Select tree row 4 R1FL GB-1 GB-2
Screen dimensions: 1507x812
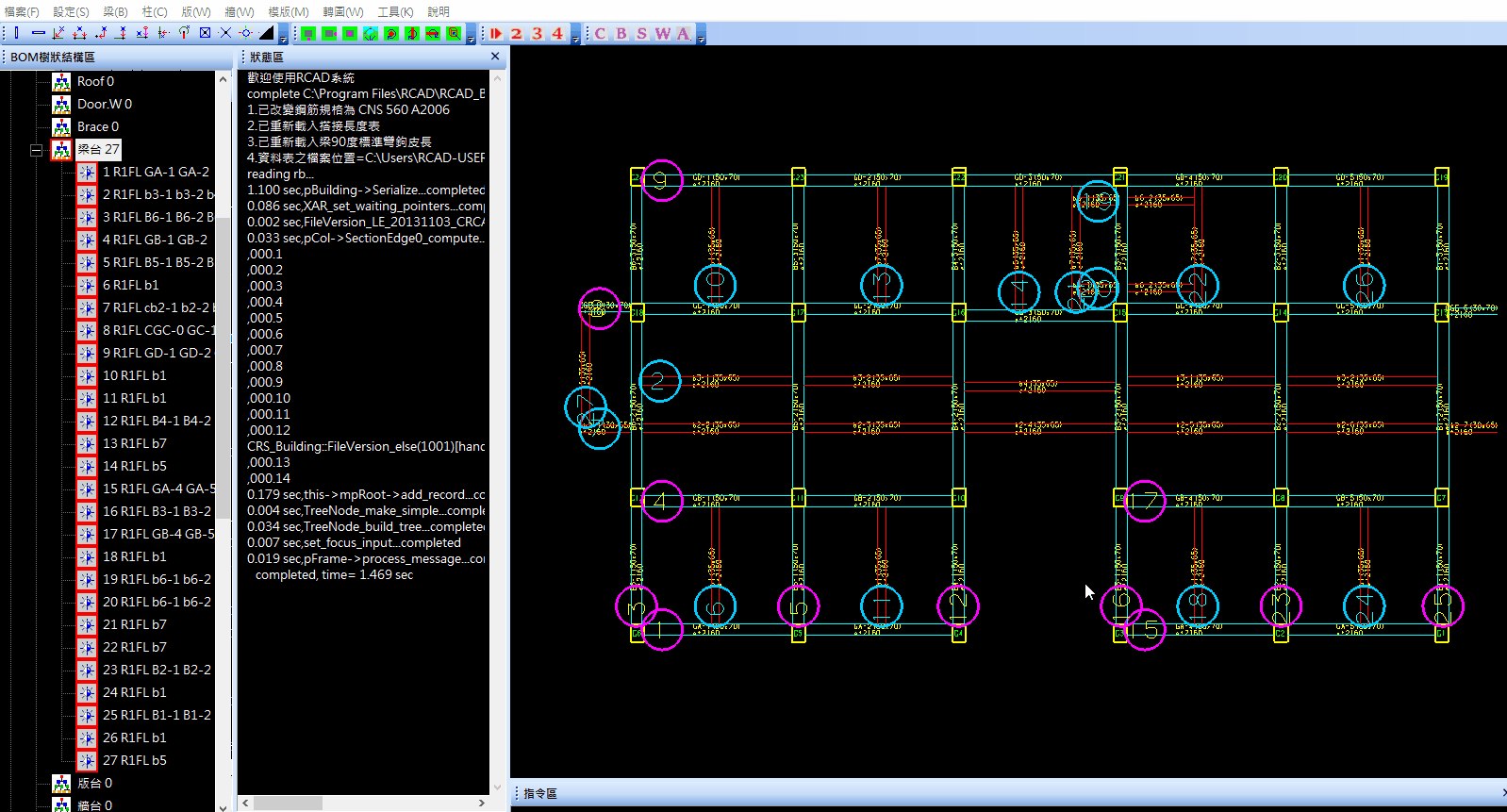[155, 240]
